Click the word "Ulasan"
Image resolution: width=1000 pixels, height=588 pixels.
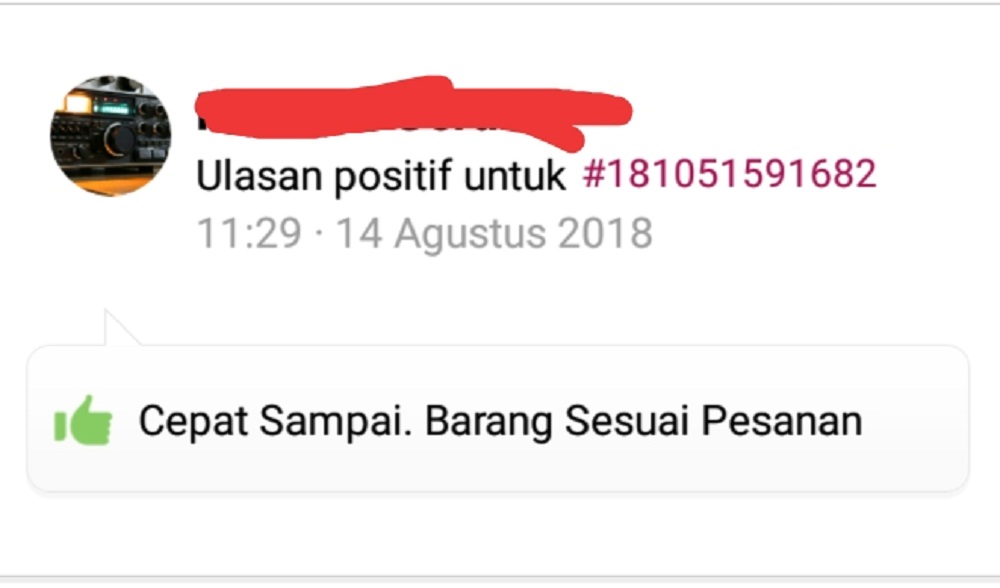click(x=259, y=175)
